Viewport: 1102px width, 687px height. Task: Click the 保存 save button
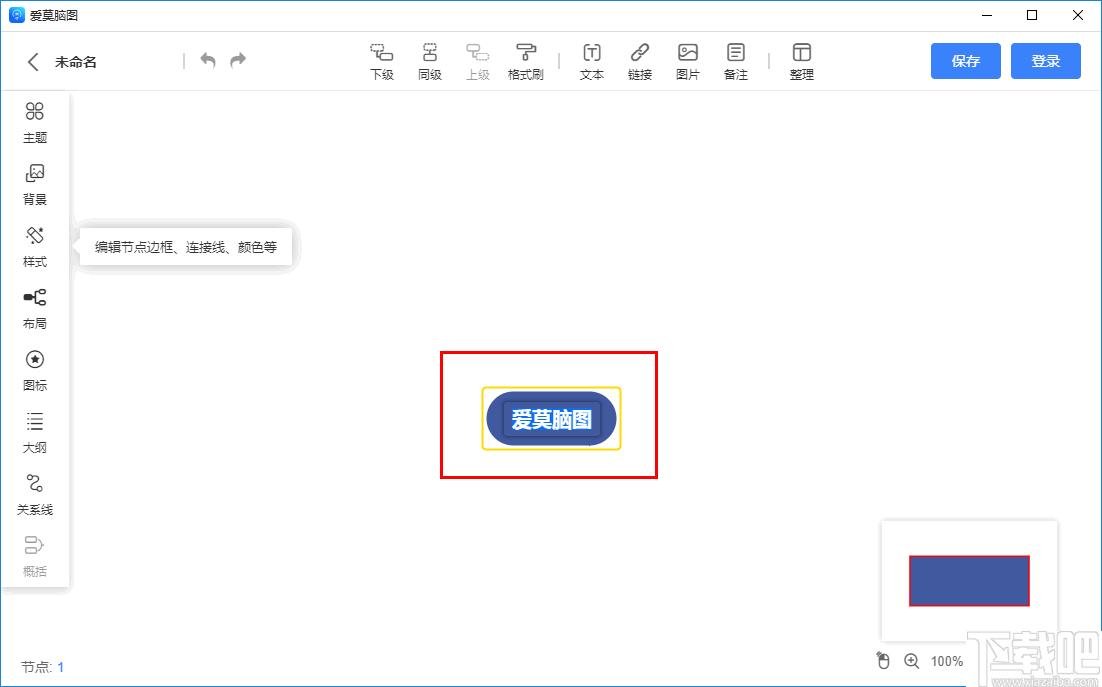965,61
